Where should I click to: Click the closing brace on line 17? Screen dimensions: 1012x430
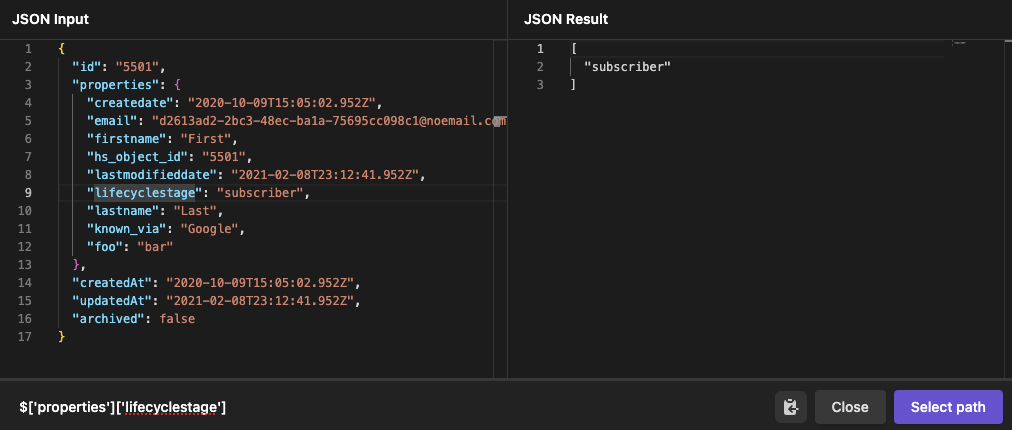(x=61, y=337)
